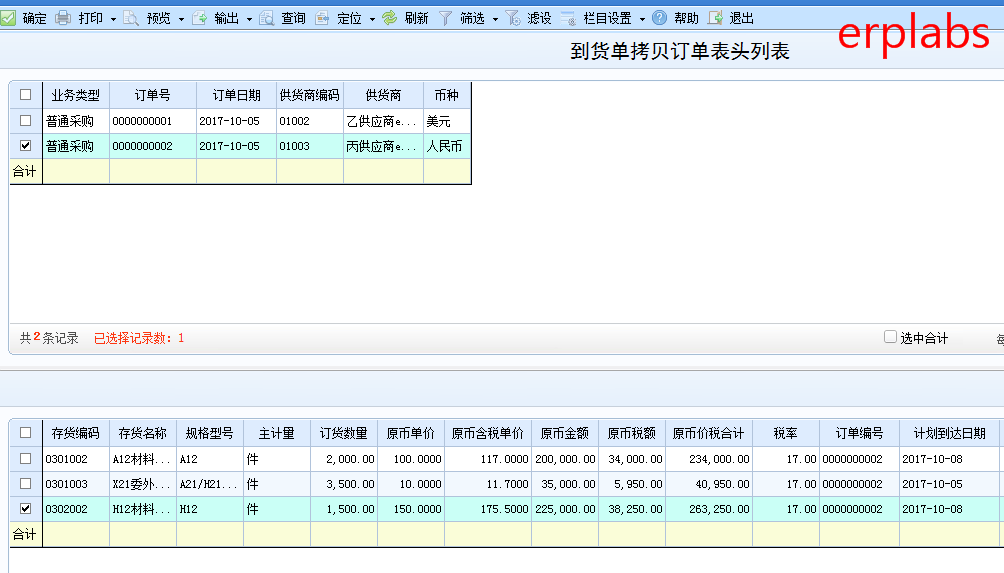
Task: Click the 币种 column header
Action: click(x=447, y=95)
